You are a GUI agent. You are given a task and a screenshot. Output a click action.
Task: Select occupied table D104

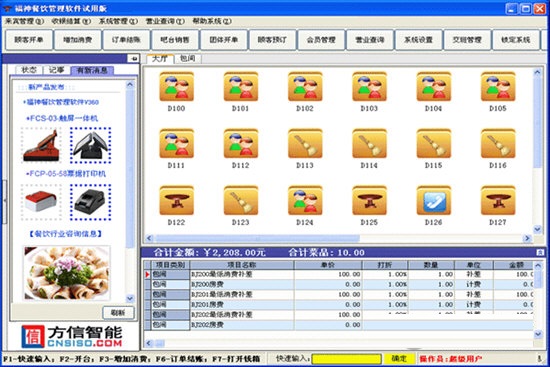click(x=434, y=86)
